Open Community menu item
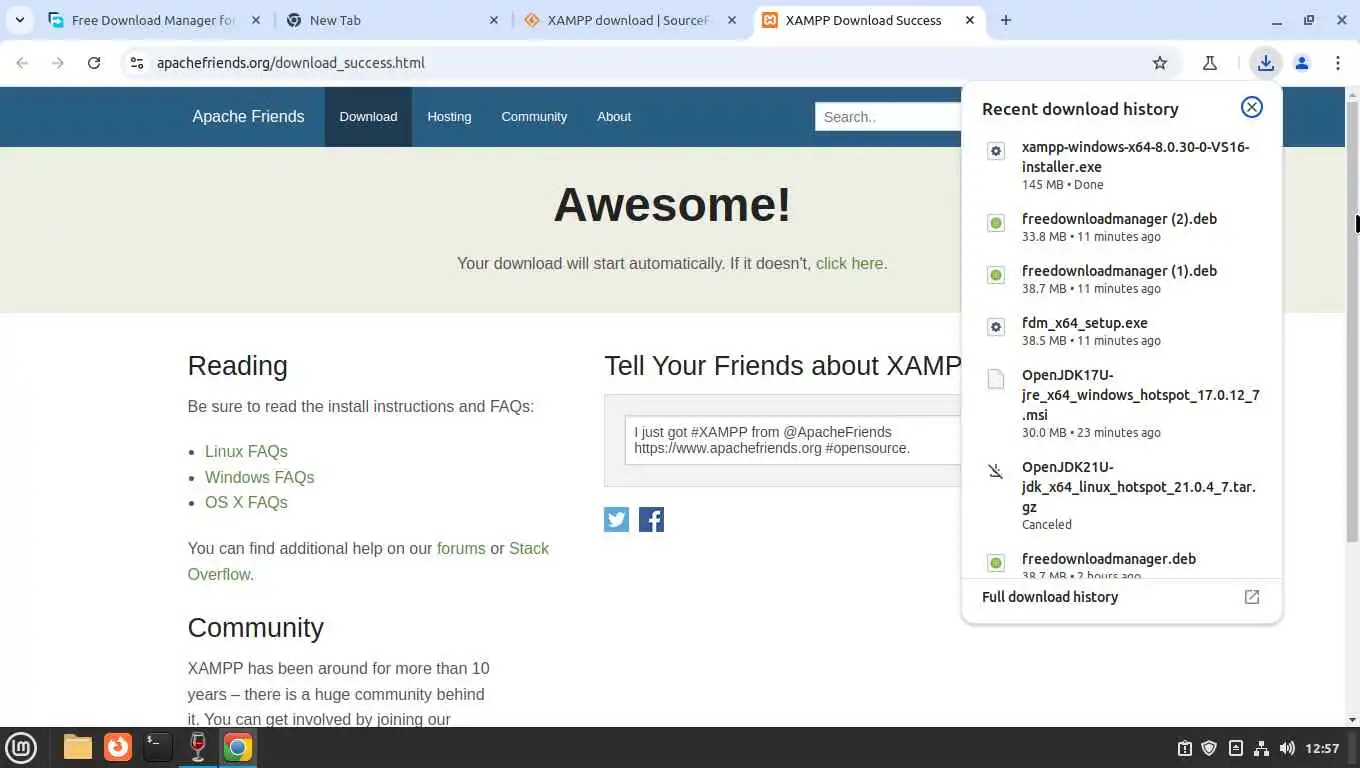The width and height of the screenshot is (1360, 768). pyautogui.click(x=534, y=117)
